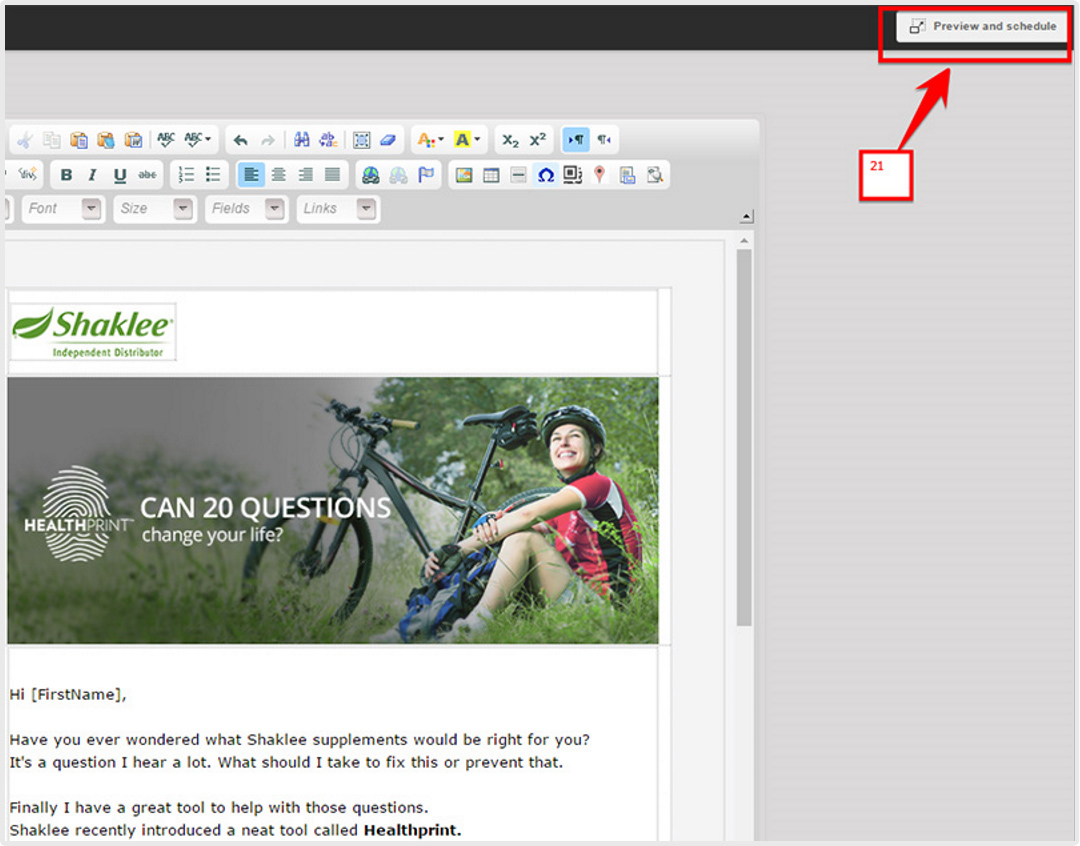Click the Insert Image icon

pos(464,175)
